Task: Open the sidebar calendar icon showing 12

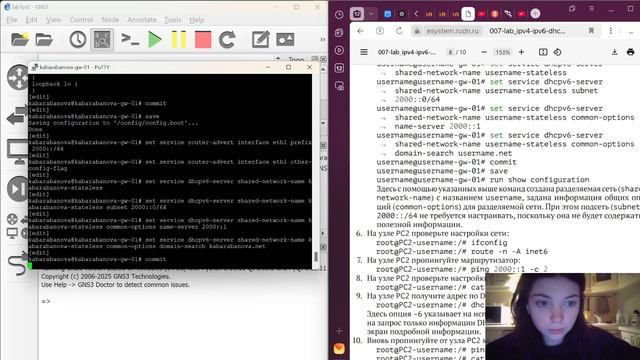Action: click(x=339, y=68)
